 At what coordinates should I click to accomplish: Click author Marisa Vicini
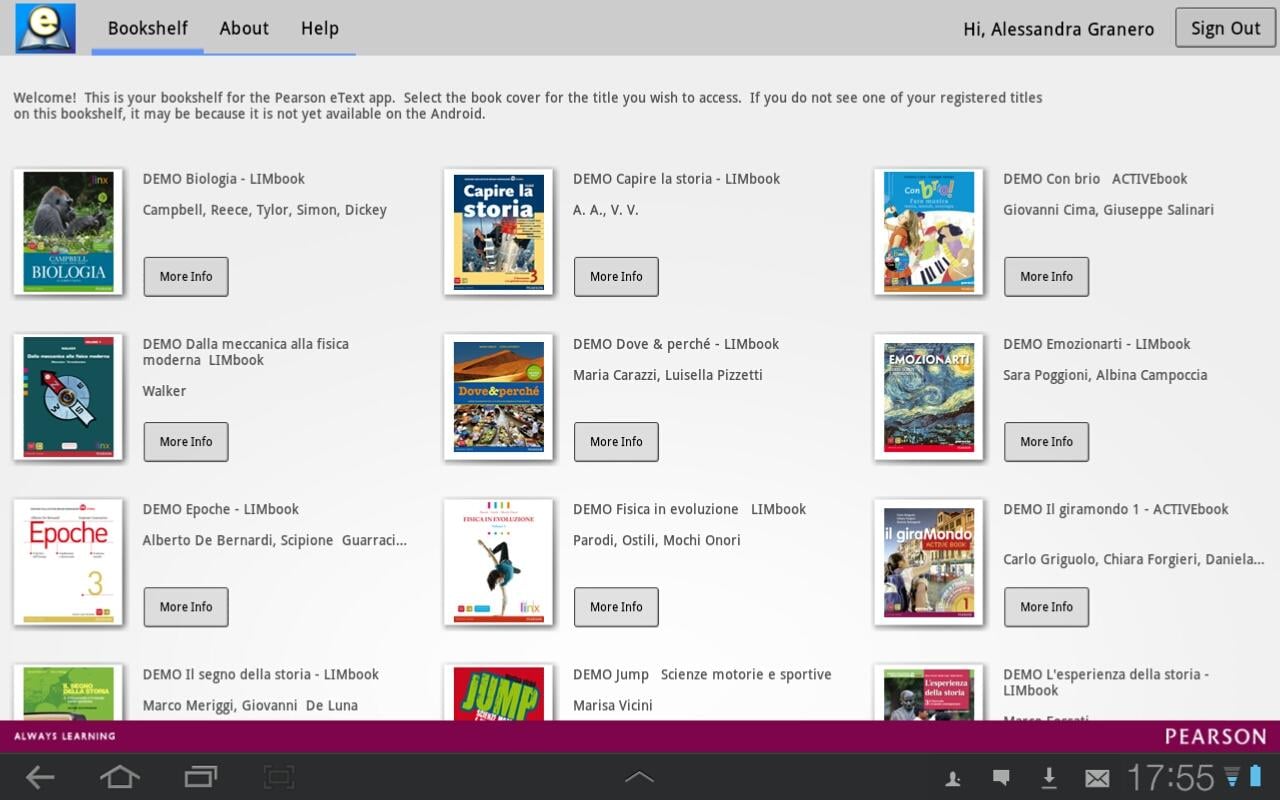[x=613, y=705]
